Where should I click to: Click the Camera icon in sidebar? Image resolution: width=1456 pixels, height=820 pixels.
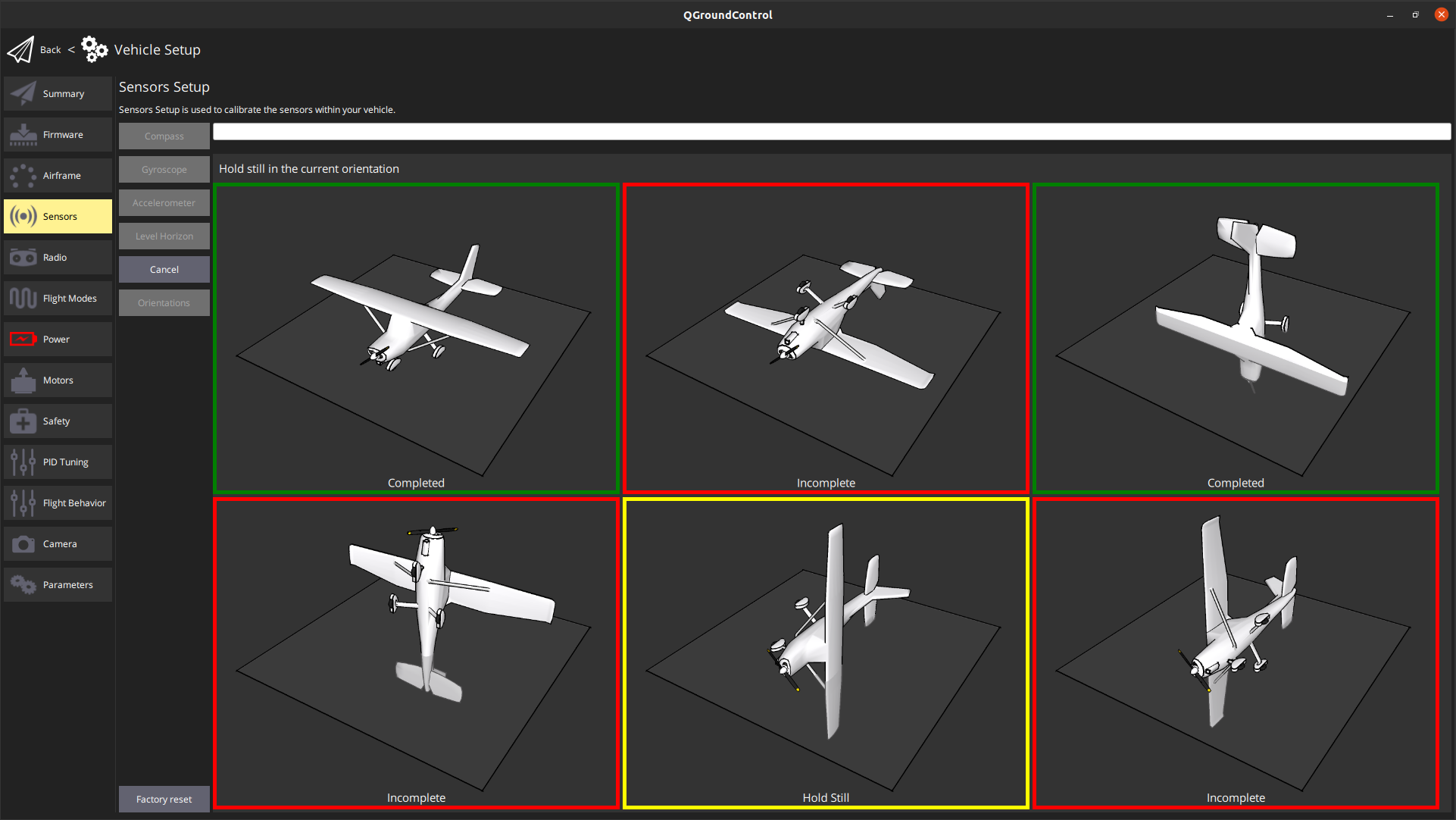pyautogui.click(x=23, y=543)
